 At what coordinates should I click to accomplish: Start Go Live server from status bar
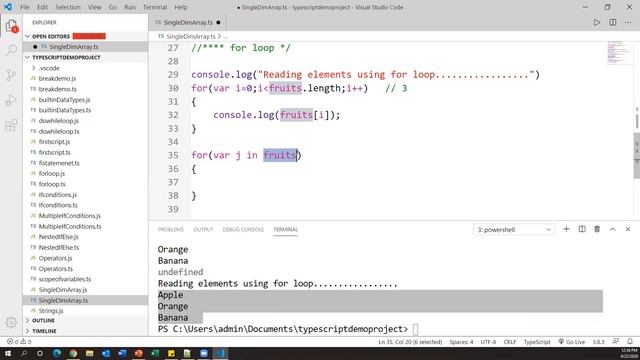[571, 342]
